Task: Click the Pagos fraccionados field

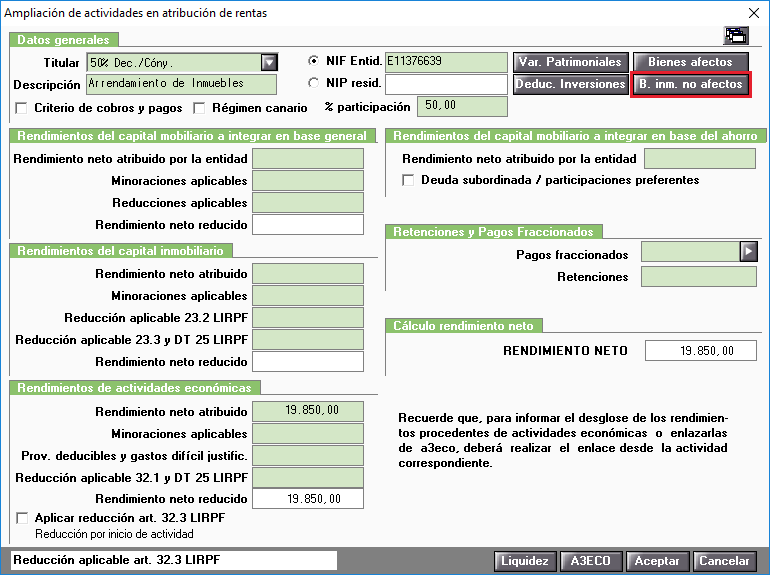Action: (690, 251)
